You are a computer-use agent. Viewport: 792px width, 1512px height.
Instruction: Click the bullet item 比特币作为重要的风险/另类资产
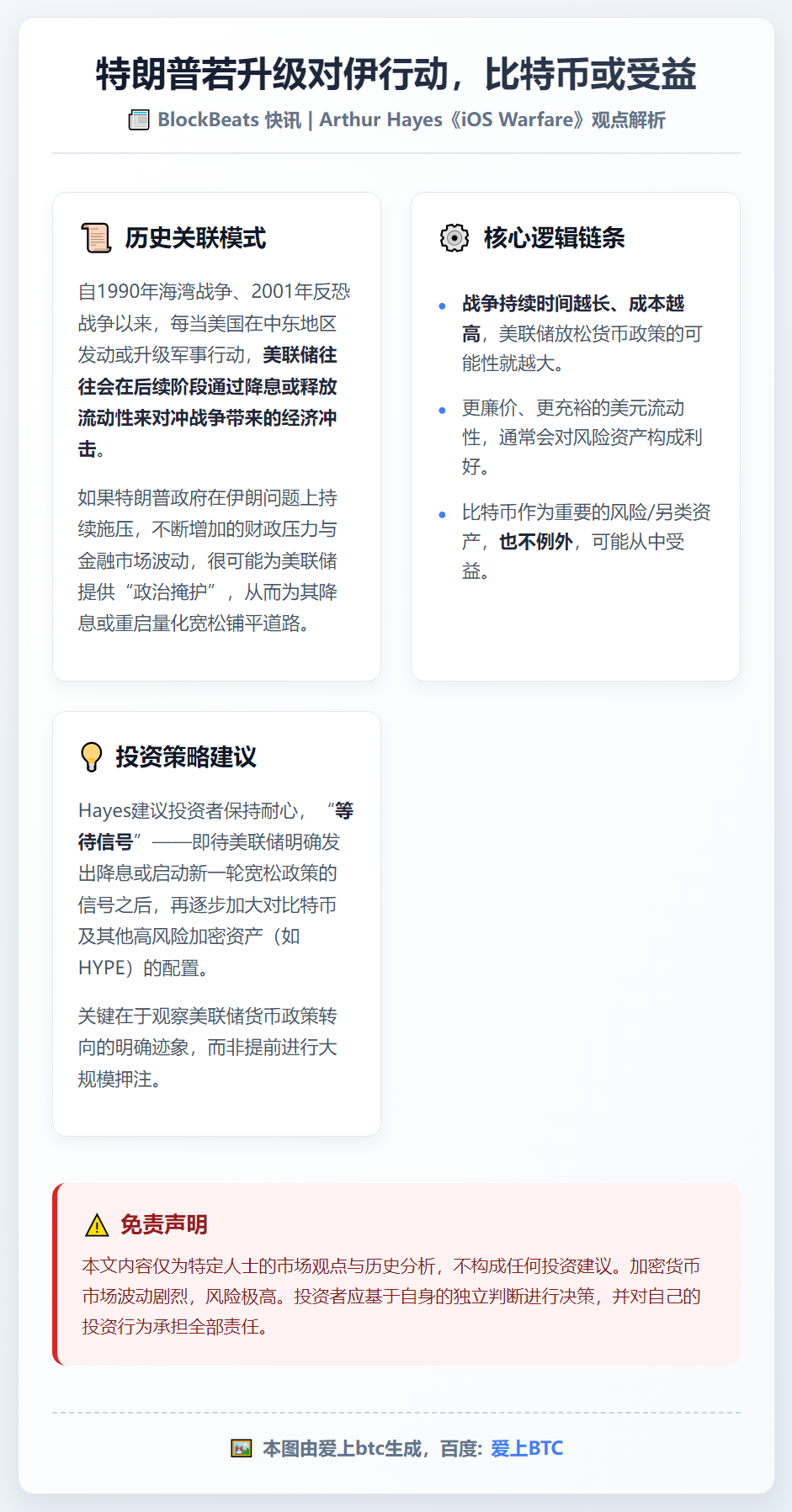point(587,542)
